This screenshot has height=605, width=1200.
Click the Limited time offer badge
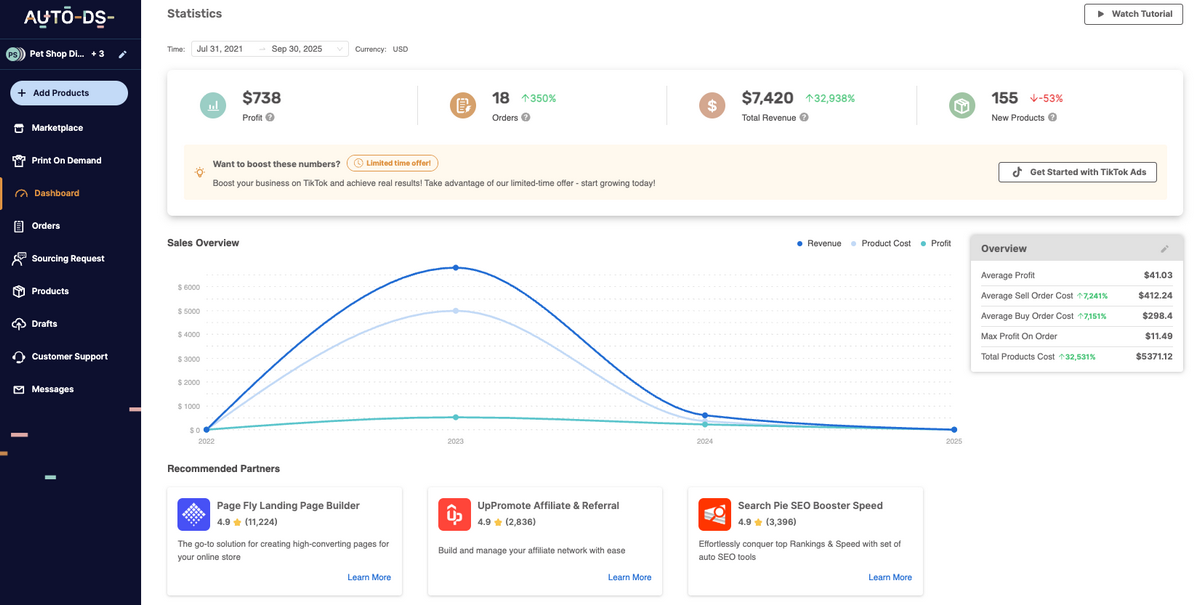point(392,162)
